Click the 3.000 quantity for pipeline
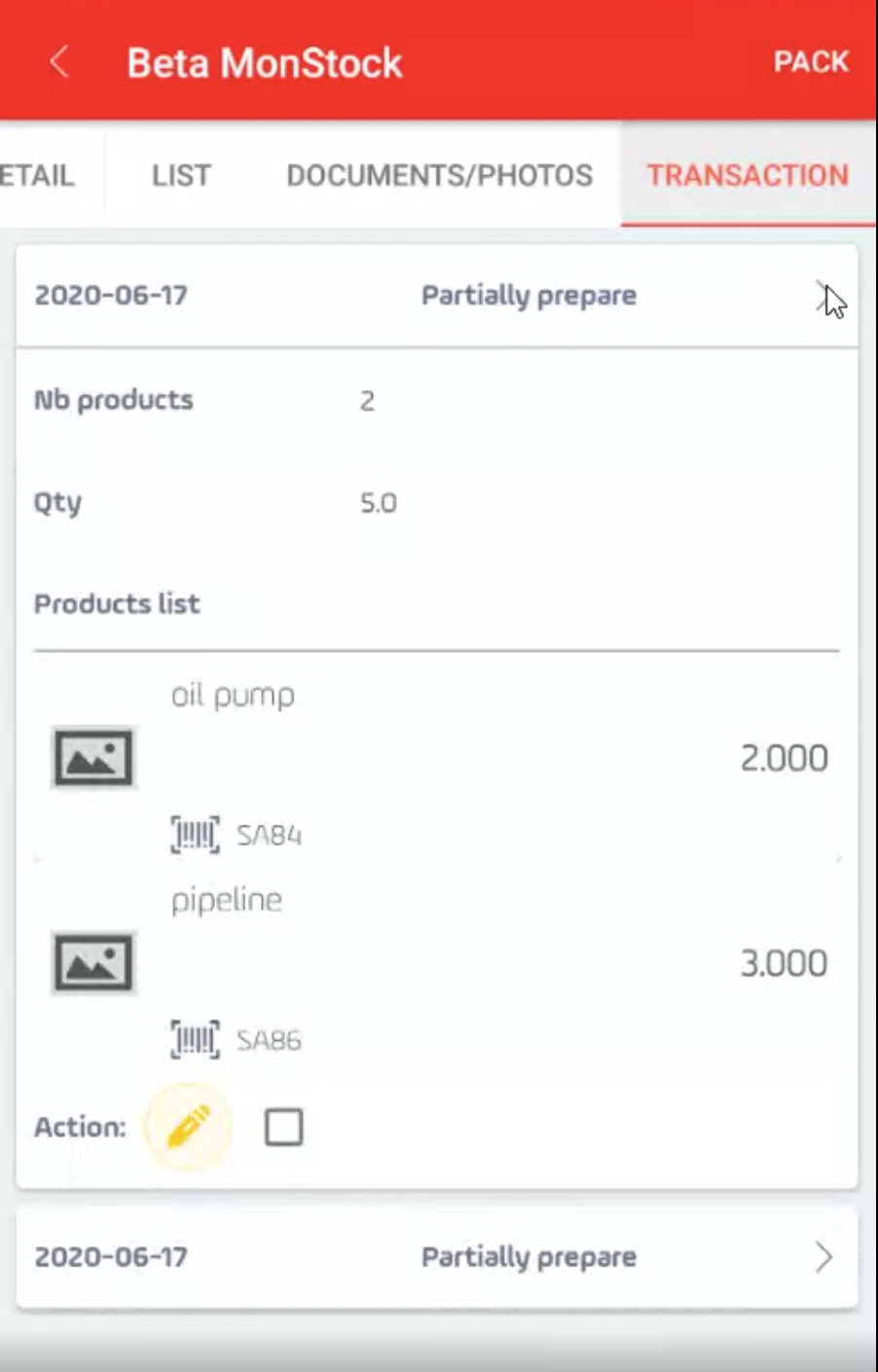Screen dimensions: 878x1372 784,963
